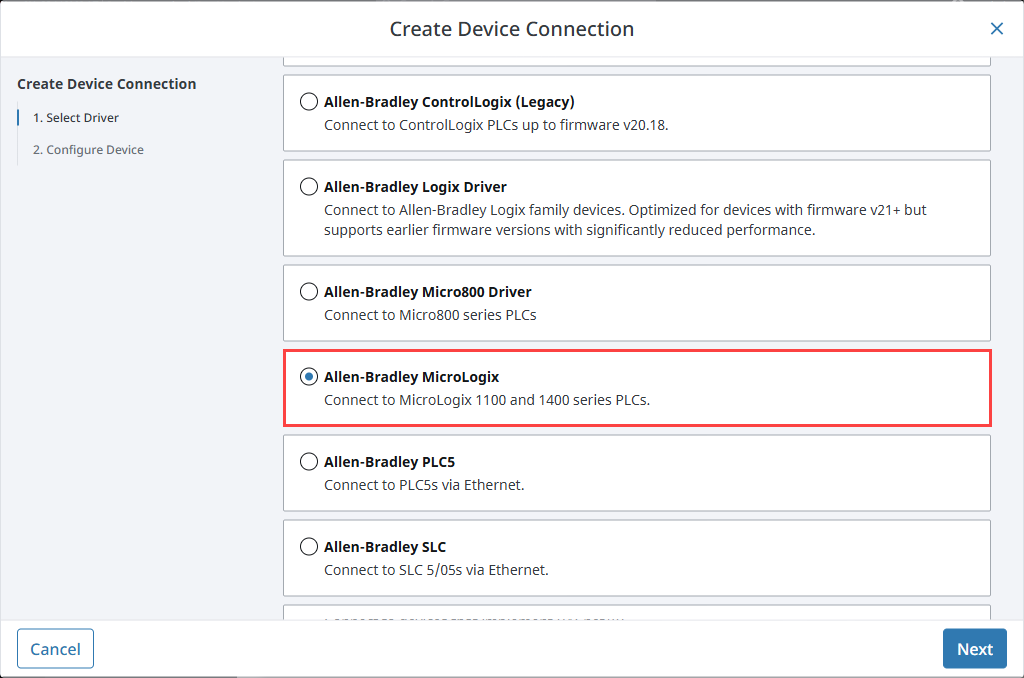
Task: Click 'Connect to SLC 5/05s via Ethernet.' description
Action: [x=436, y=570]
